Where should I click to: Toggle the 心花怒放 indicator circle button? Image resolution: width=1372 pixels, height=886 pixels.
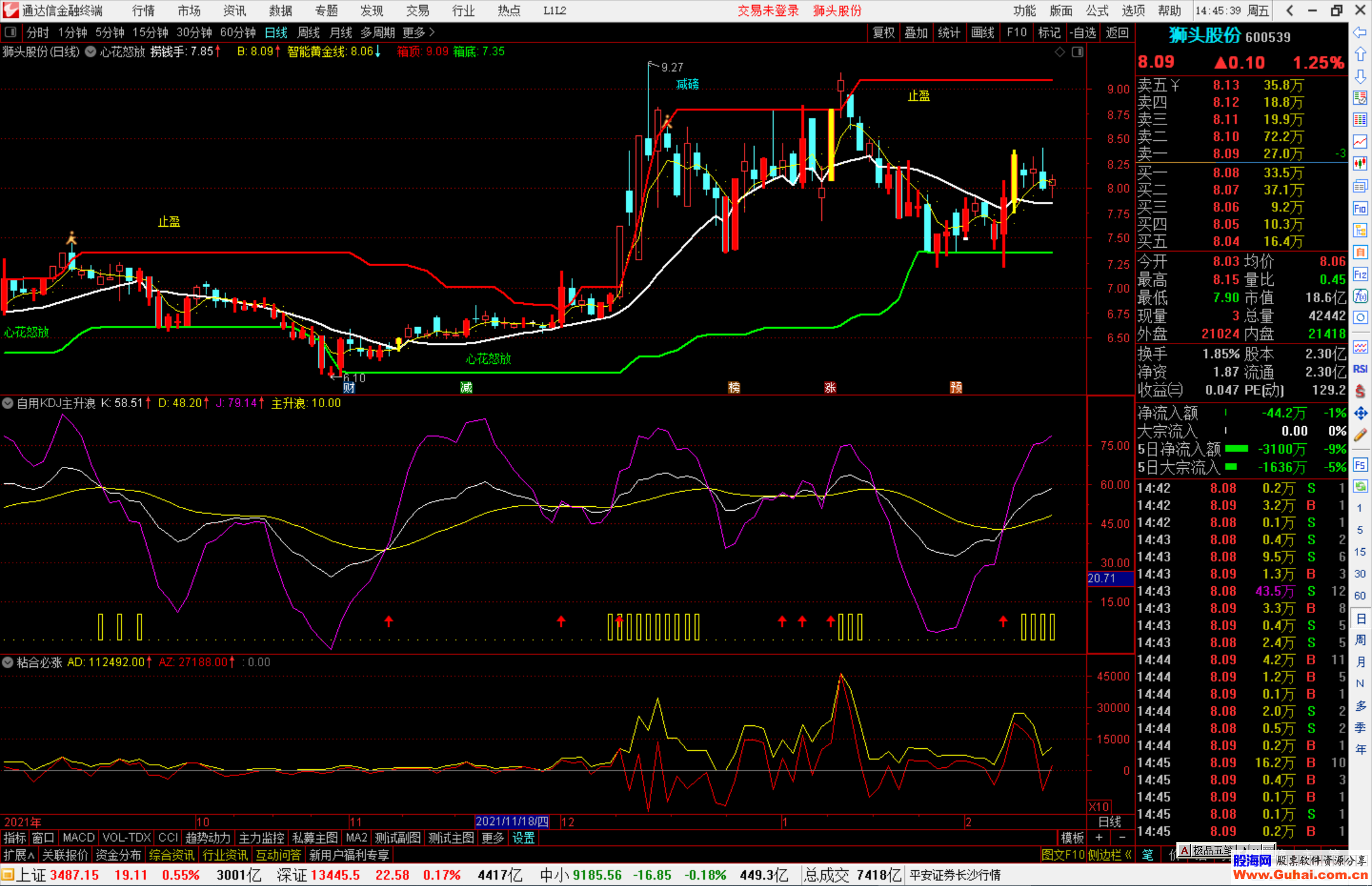(x=91, y=51)
